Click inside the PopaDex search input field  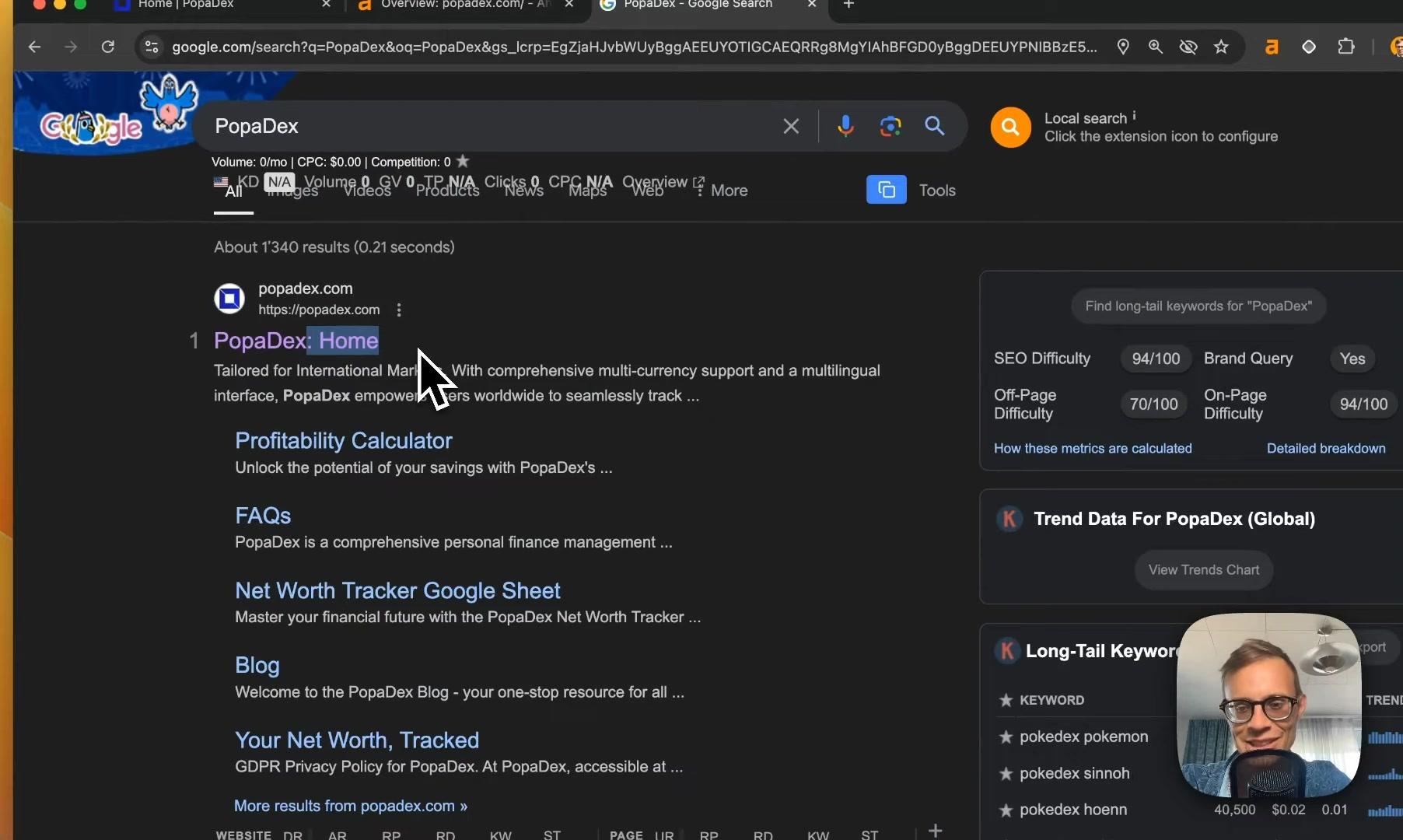pos(490,126)
